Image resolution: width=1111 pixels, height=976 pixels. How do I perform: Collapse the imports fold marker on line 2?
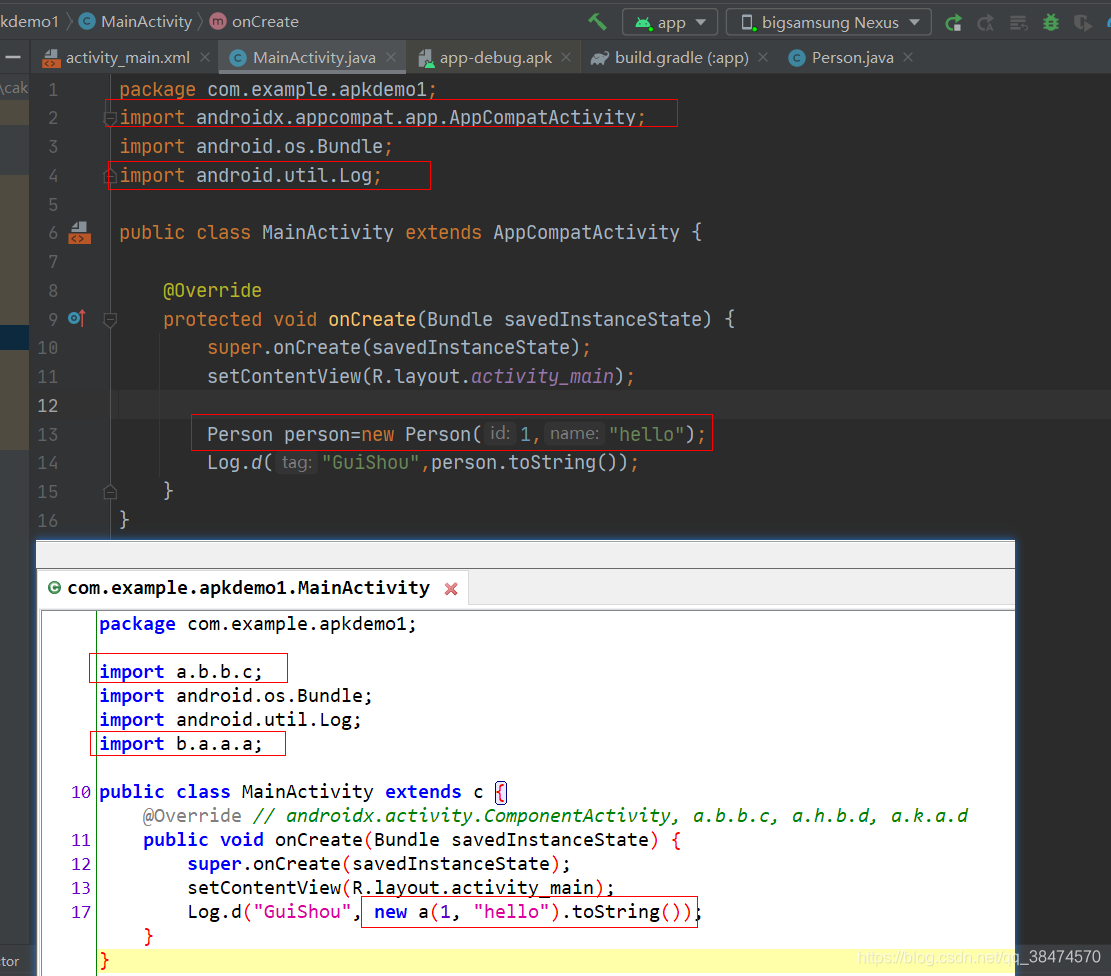pos(110,118)
